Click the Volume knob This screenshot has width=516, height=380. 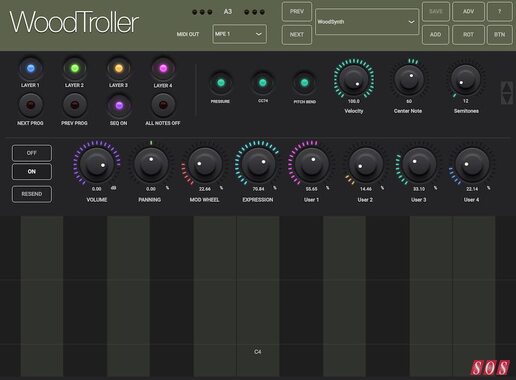97,165
